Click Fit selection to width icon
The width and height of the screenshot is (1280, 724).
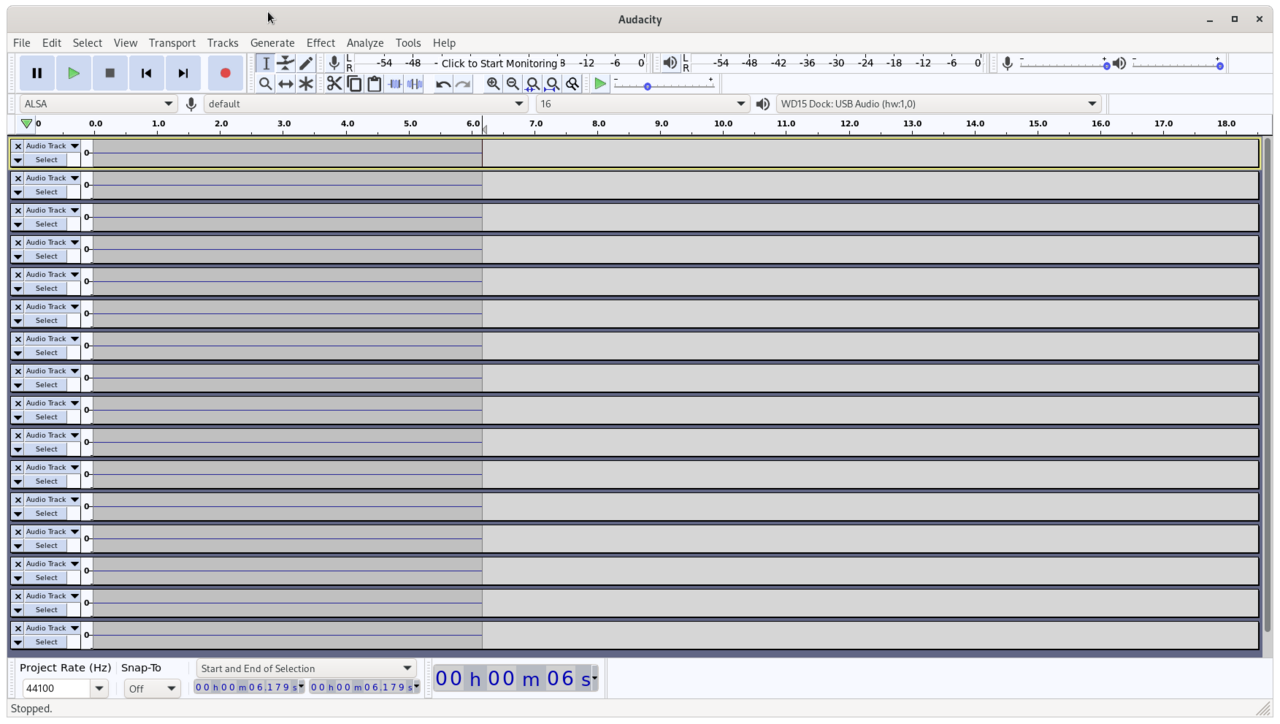coord(533,84)
